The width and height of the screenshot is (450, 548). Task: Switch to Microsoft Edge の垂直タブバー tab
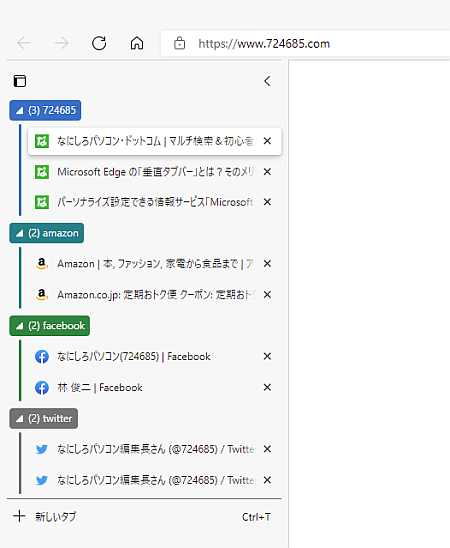coord(154,172)
